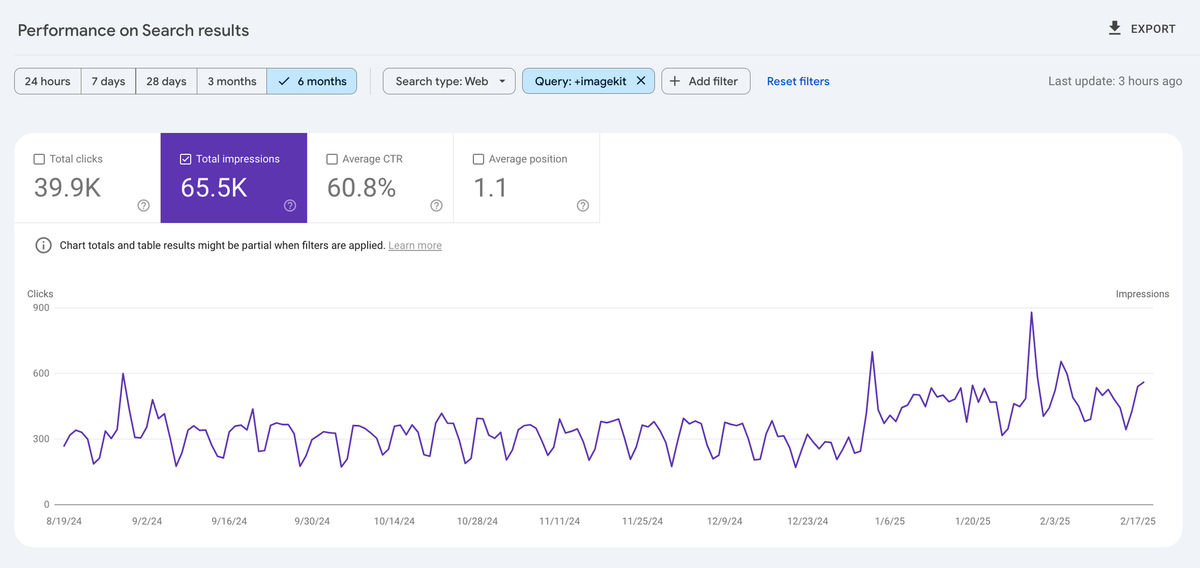Remove the imagekit query filter with X
The height and width of the screenshot is (568, 1200).
coord(641,81)
